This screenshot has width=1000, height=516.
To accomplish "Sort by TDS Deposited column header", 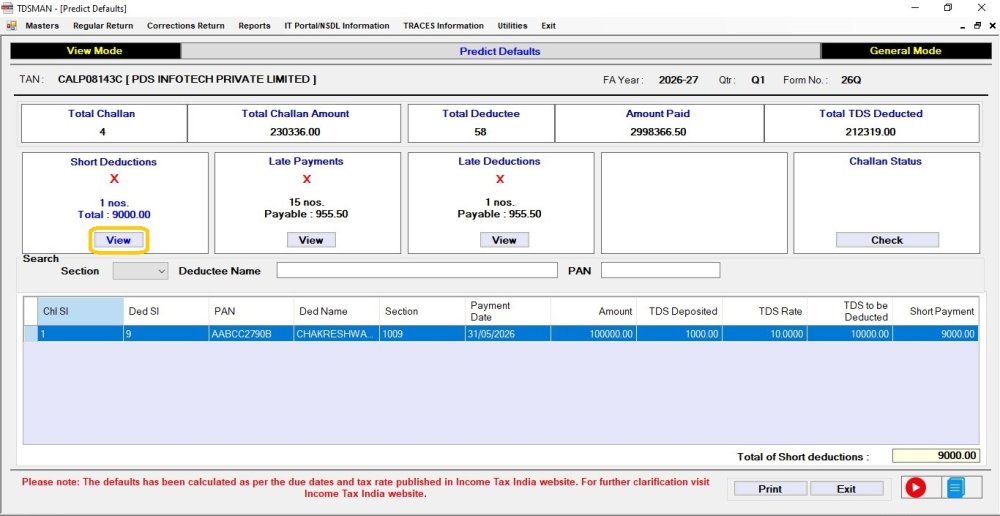I will pyautogui.click(x=679, y=311).
